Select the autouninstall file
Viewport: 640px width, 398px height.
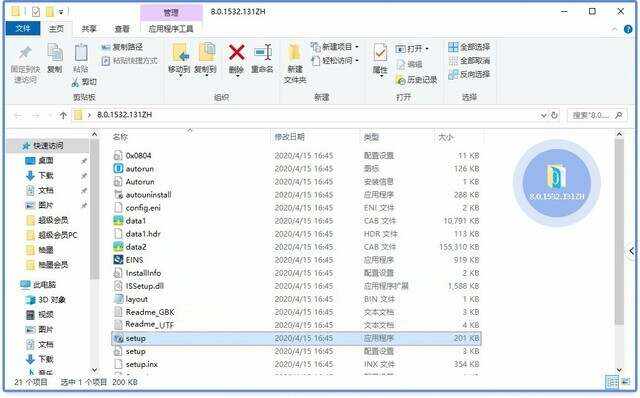click(x=149, y=195)
